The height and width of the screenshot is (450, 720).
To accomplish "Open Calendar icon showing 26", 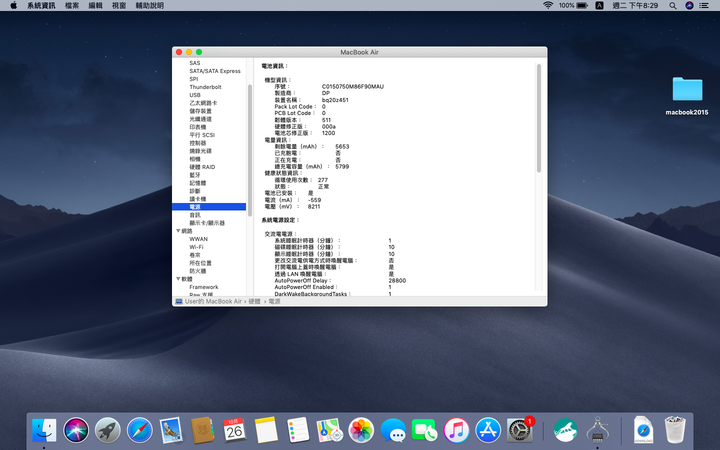I will click(x=234, y=431).
